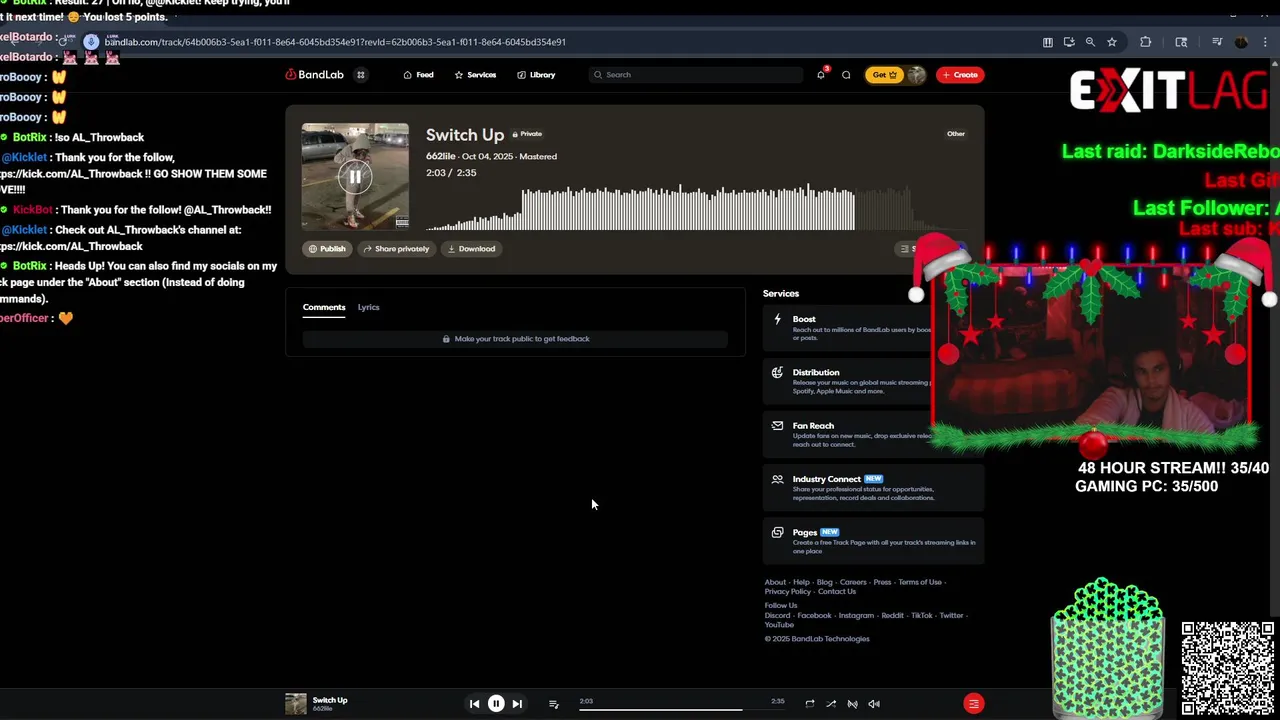Open the play queue icon

tap(553, 704)
